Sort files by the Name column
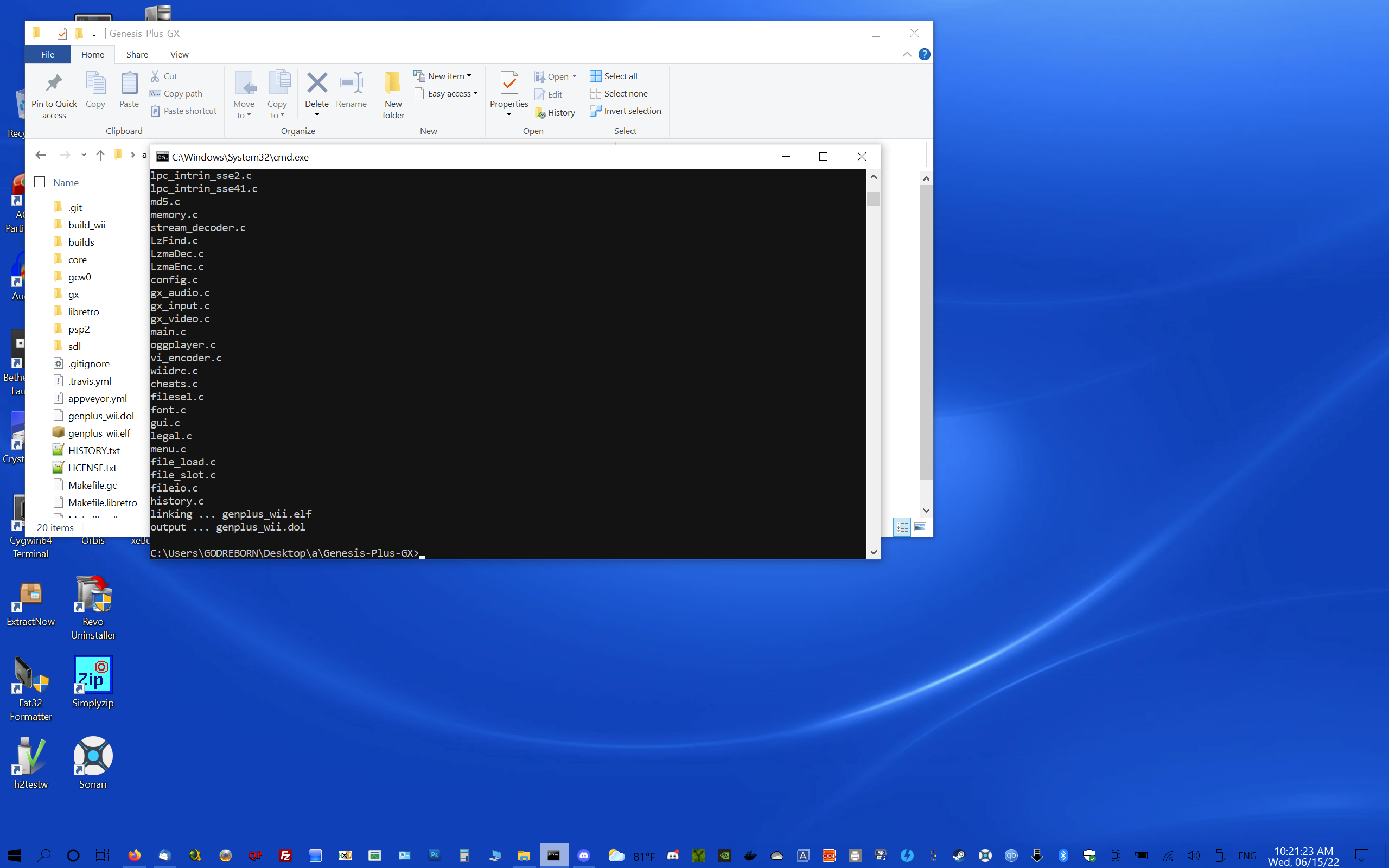The image size is (1389, 868). click(x=66, y=183)
